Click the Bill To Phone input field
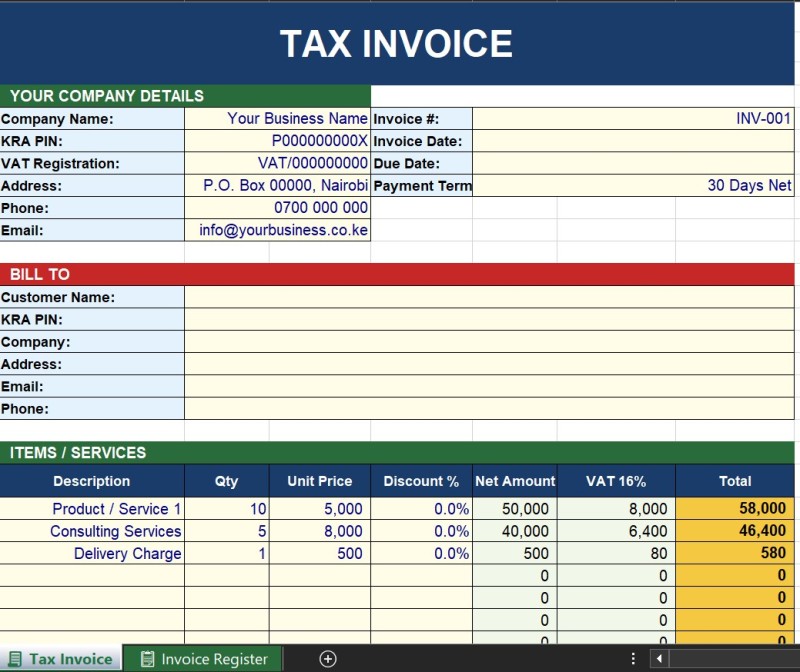Viewport: 800px width, 672px height. coord(489,409)
